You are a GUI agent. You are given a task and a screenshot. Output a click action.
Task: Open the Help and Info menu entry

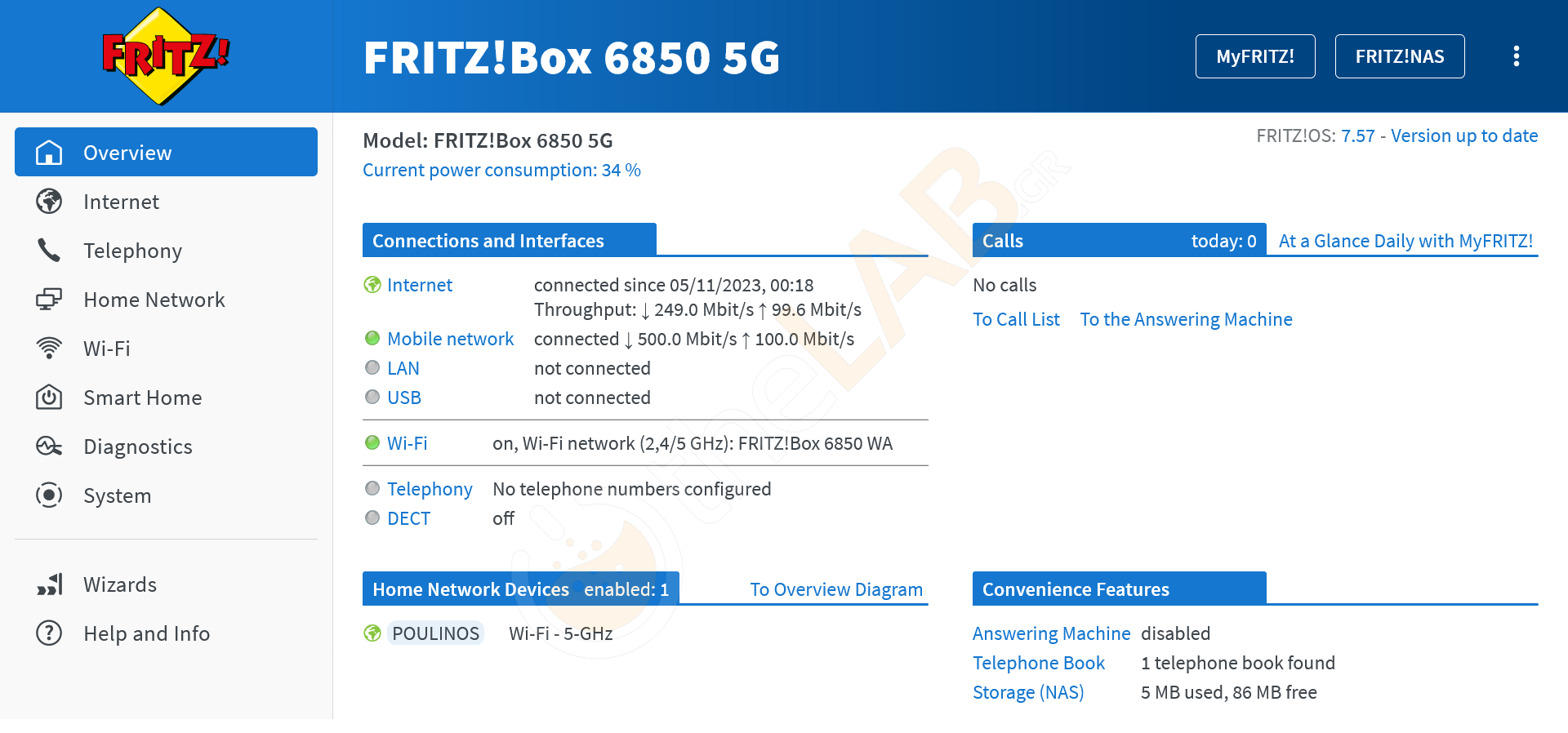(x=146, y=633)
